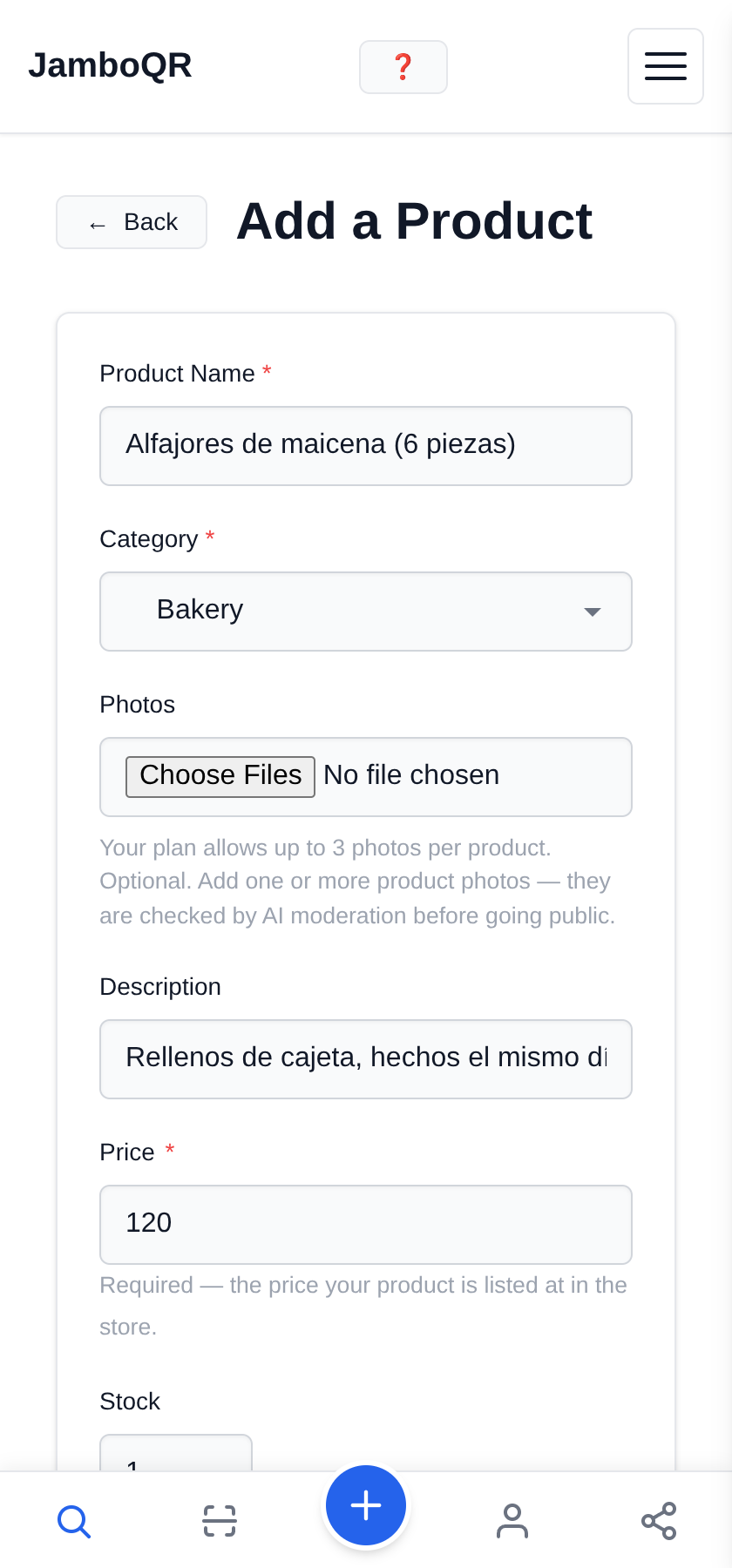Click the 'Category' label

[x=149, y=539]
